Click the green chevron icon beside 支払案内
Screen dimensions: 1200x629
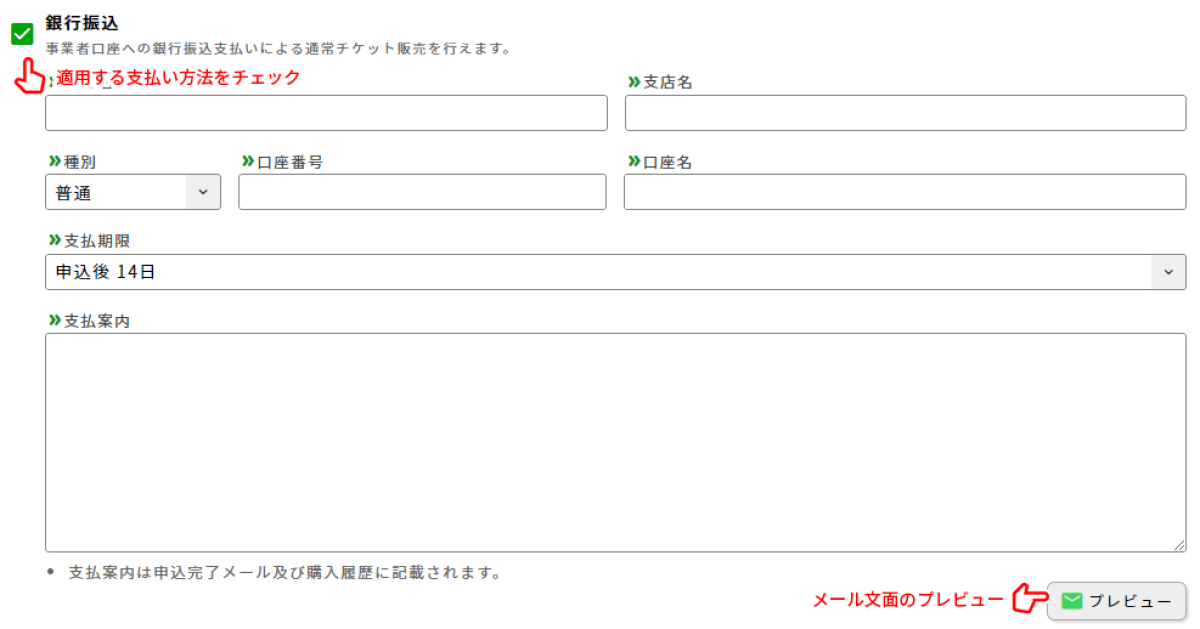55,321
